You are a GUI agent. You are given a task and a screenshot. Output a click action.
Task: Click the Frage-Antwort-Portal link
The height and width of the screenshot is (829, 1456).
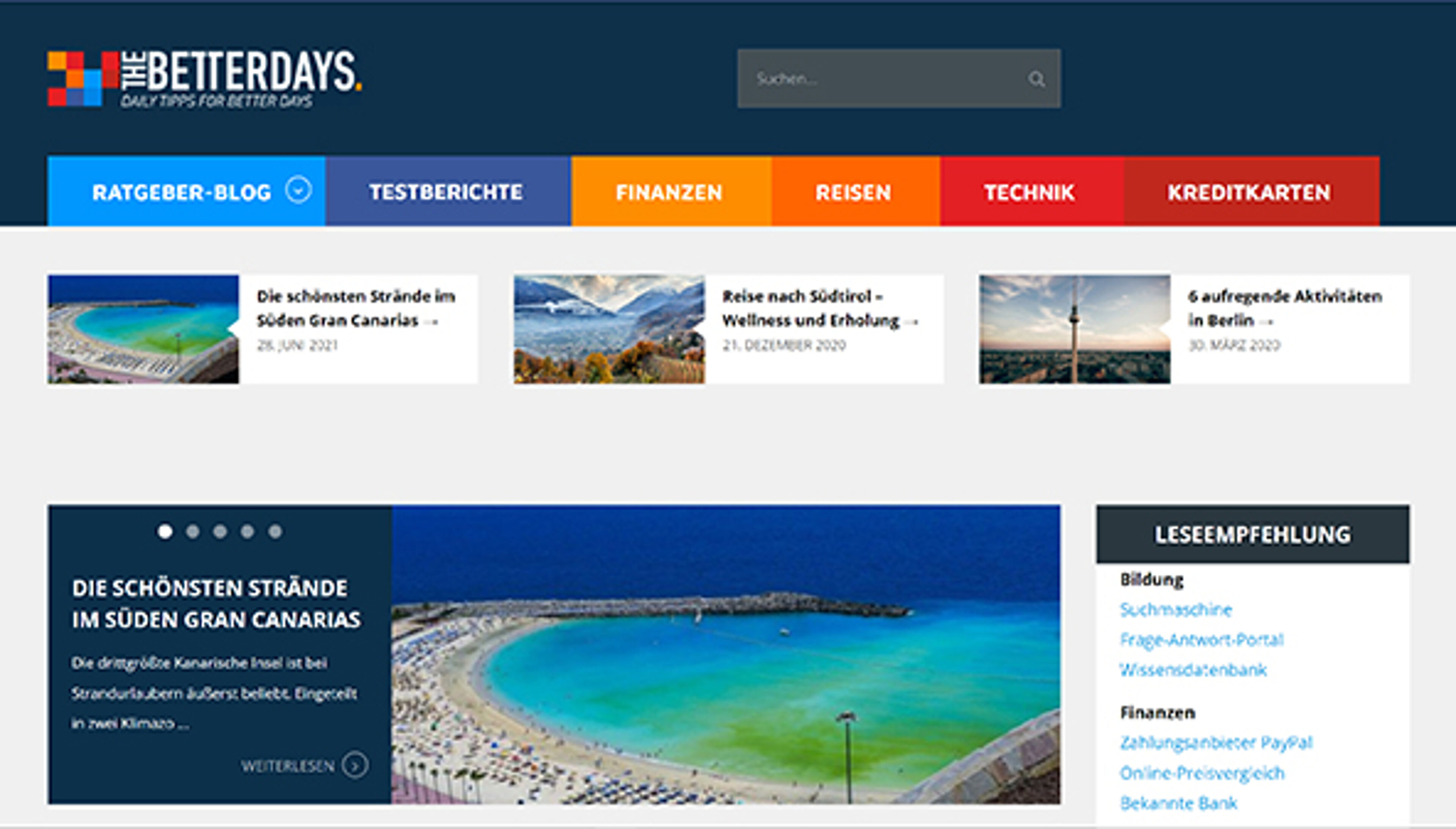pos(1202,640)
